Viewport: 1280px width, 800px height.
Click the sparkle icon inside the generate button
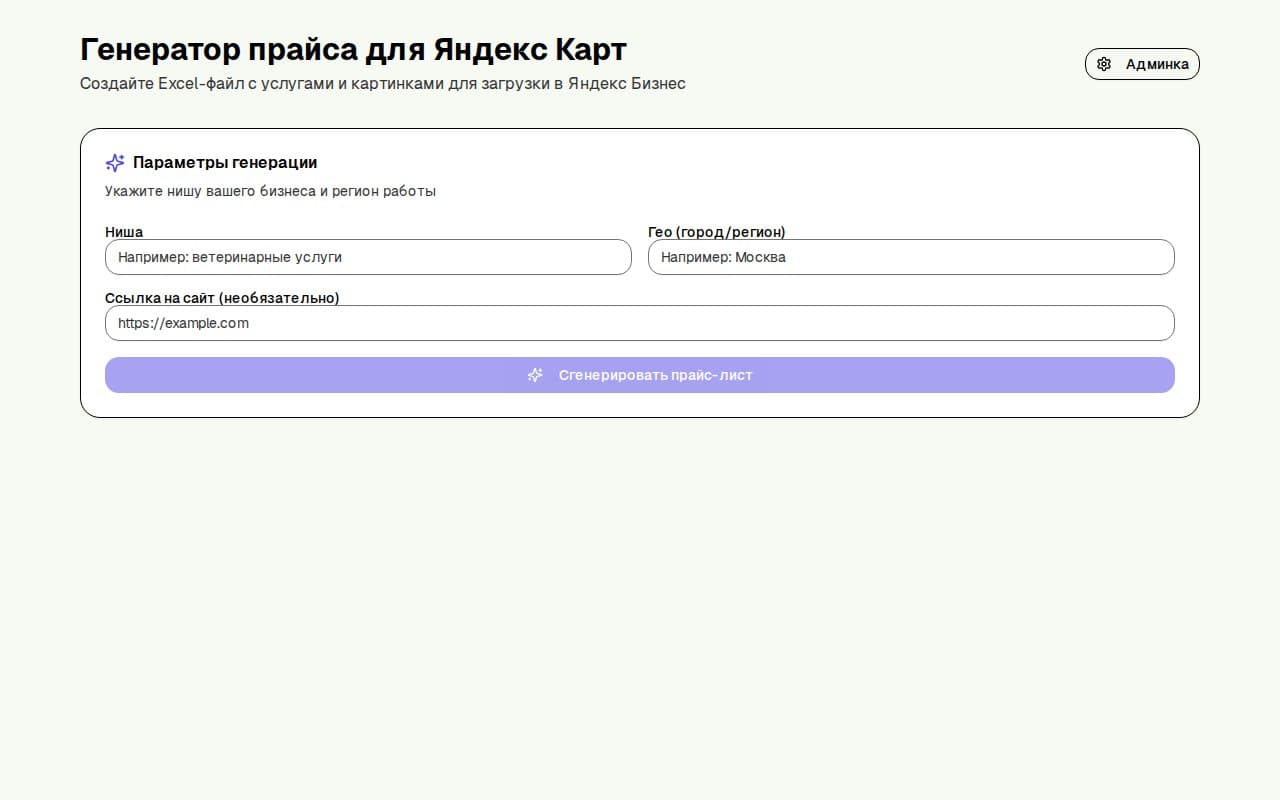535,375
